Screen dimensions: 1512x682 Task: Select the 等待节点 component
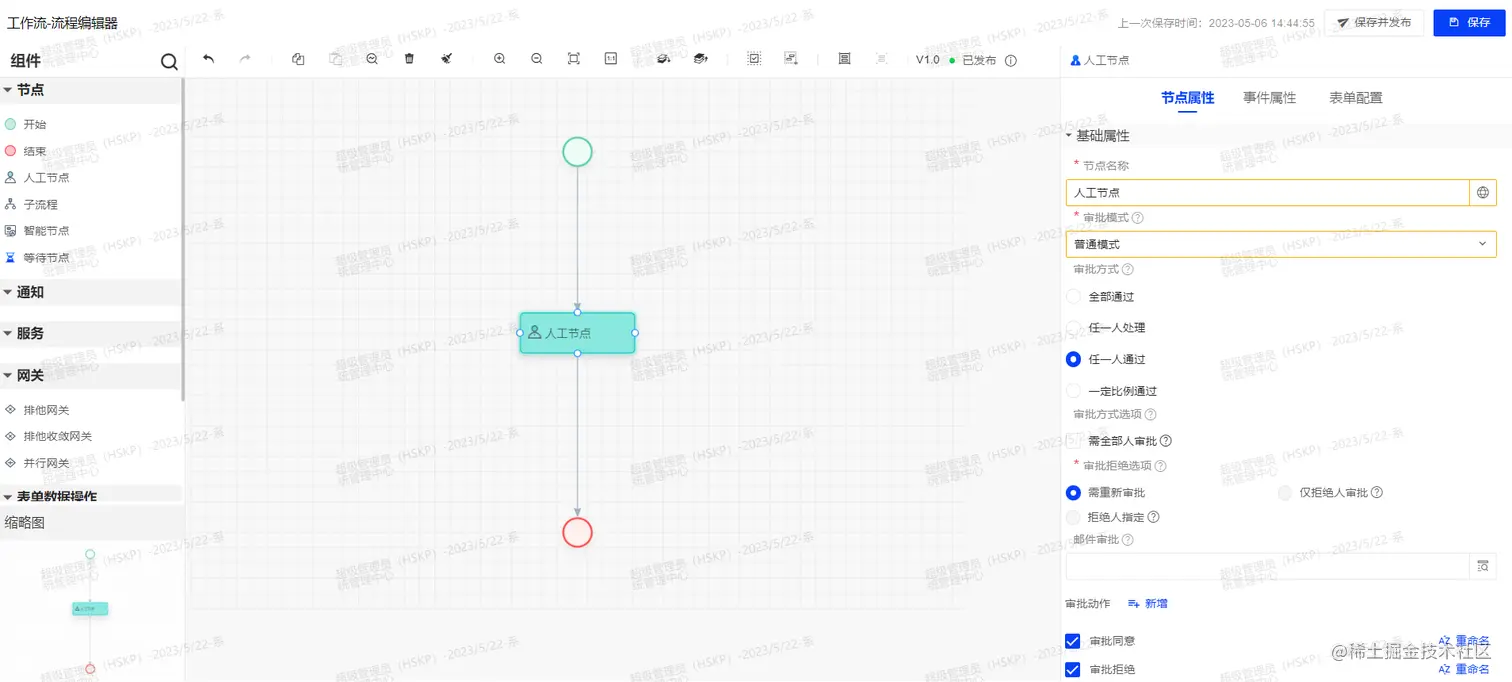(x=37, y=258)
